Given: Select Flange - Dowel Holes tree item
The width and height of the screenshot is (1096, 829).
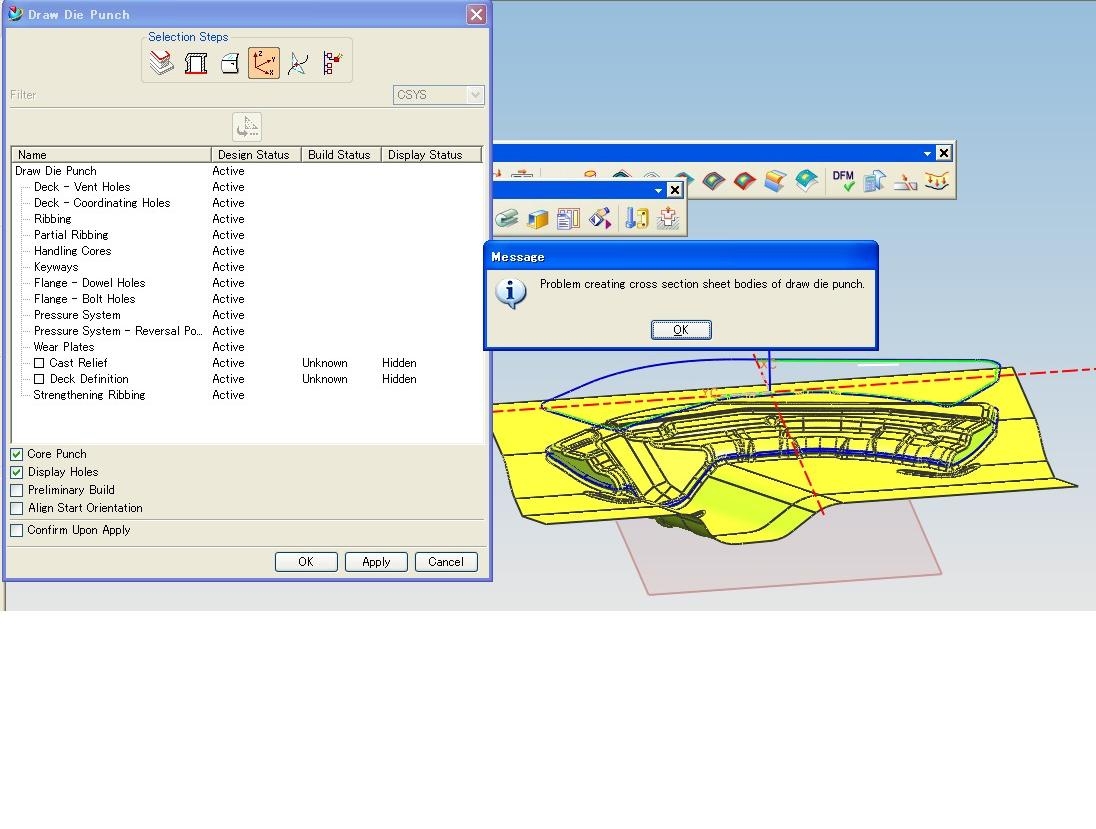Looking at the screenshot, I should 89,284.
